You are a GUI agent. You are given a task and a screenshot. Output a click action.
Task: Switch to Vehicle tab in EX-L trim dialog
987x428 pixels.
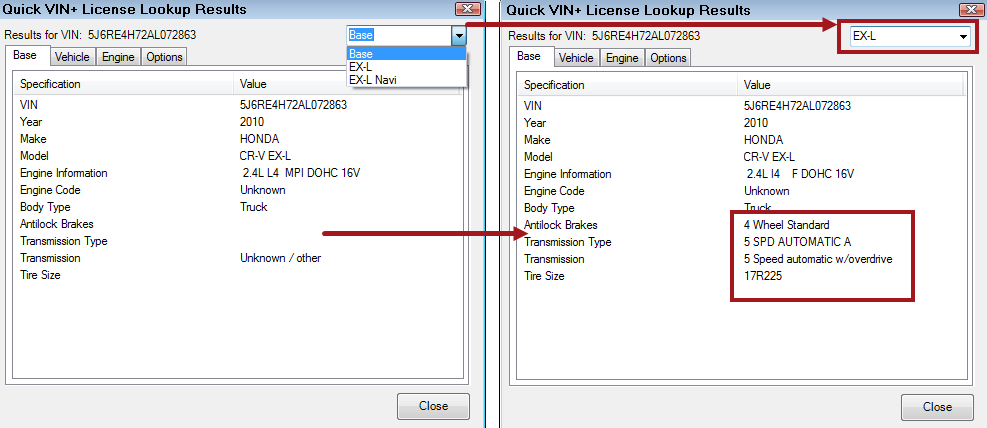[576, 58]
